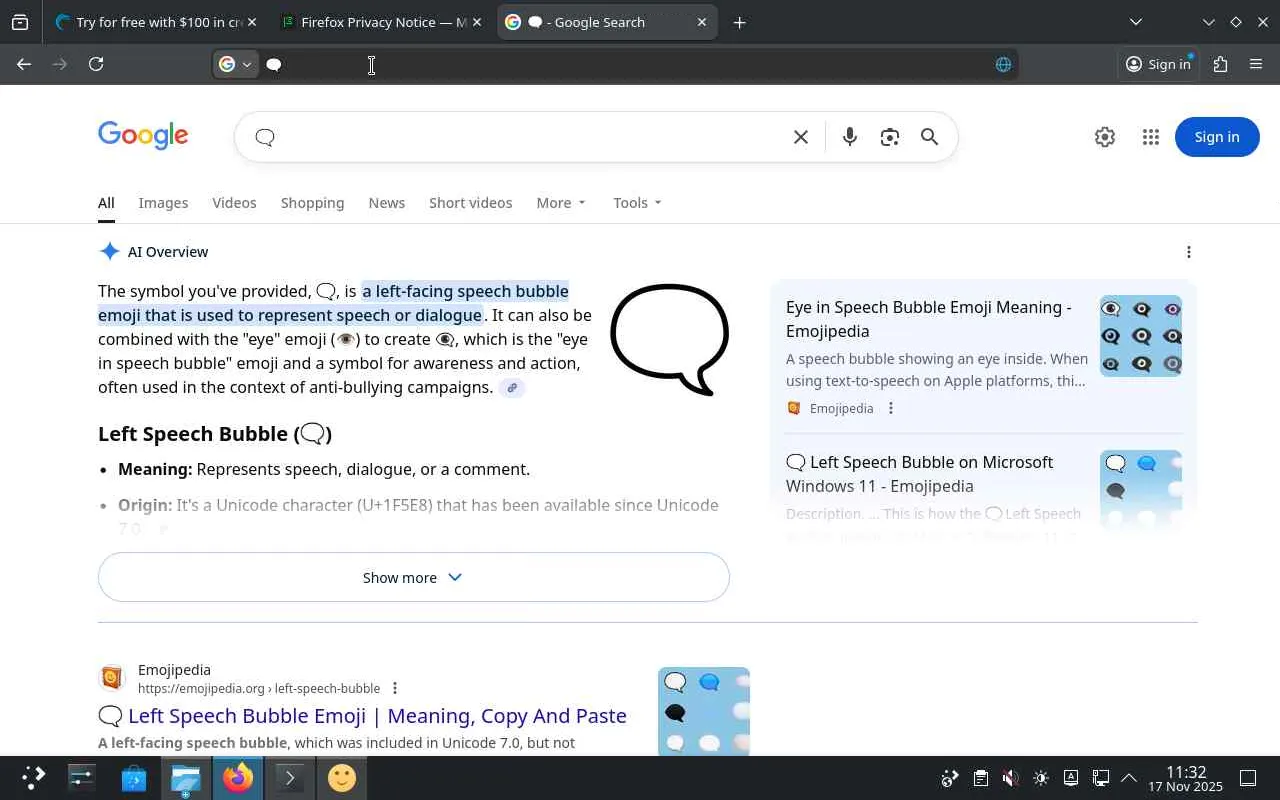Open the AI Overview options menu
Viewport: 1280px width, 800px height.
pos(1188,252)
